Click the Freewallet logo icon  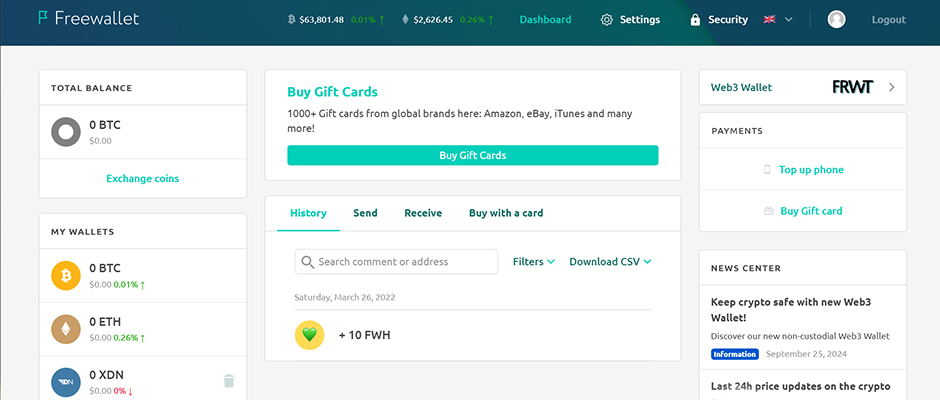coord(44,19)
